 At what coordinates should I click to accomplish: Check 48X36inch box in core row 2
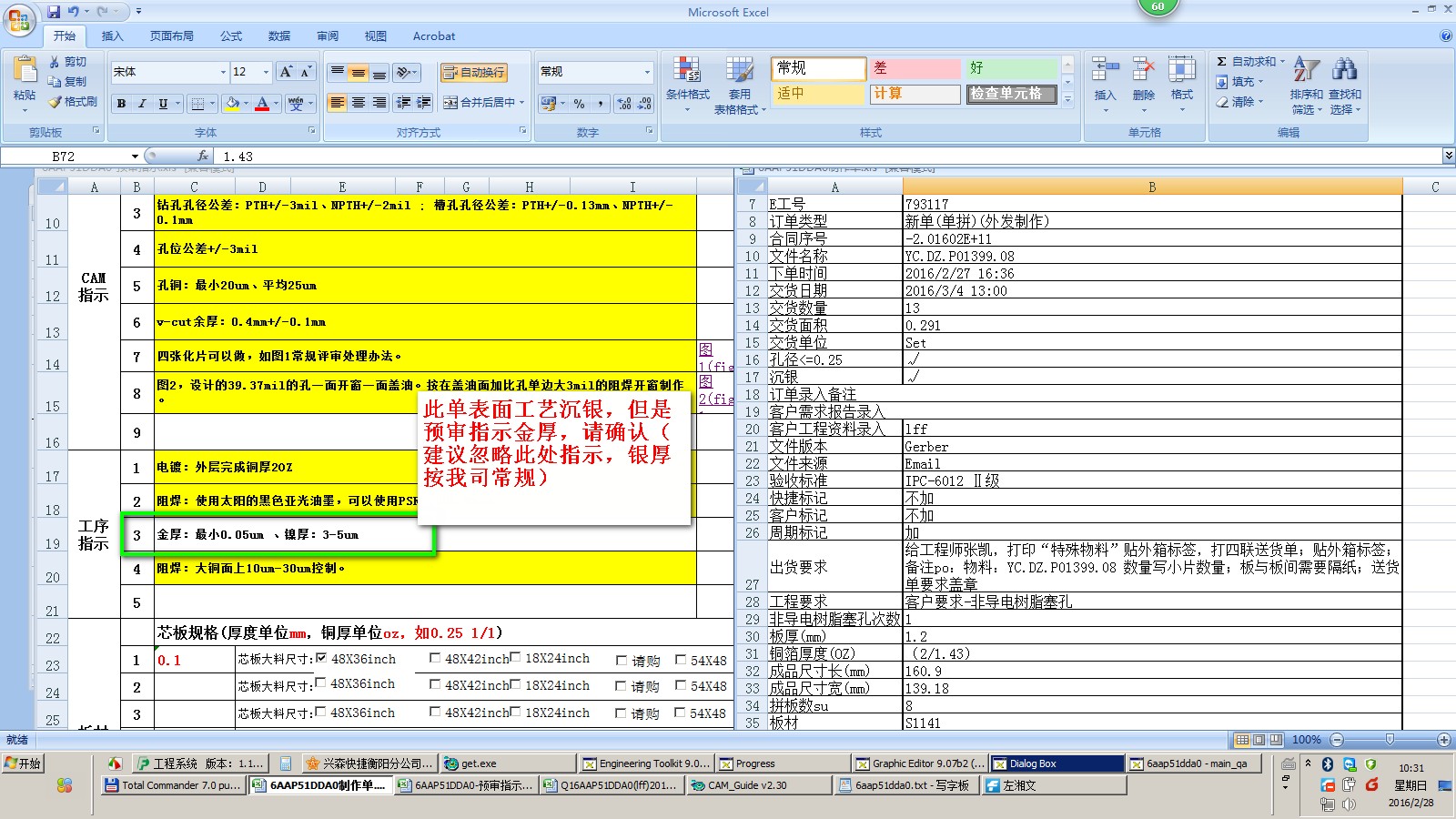(320, 683)
